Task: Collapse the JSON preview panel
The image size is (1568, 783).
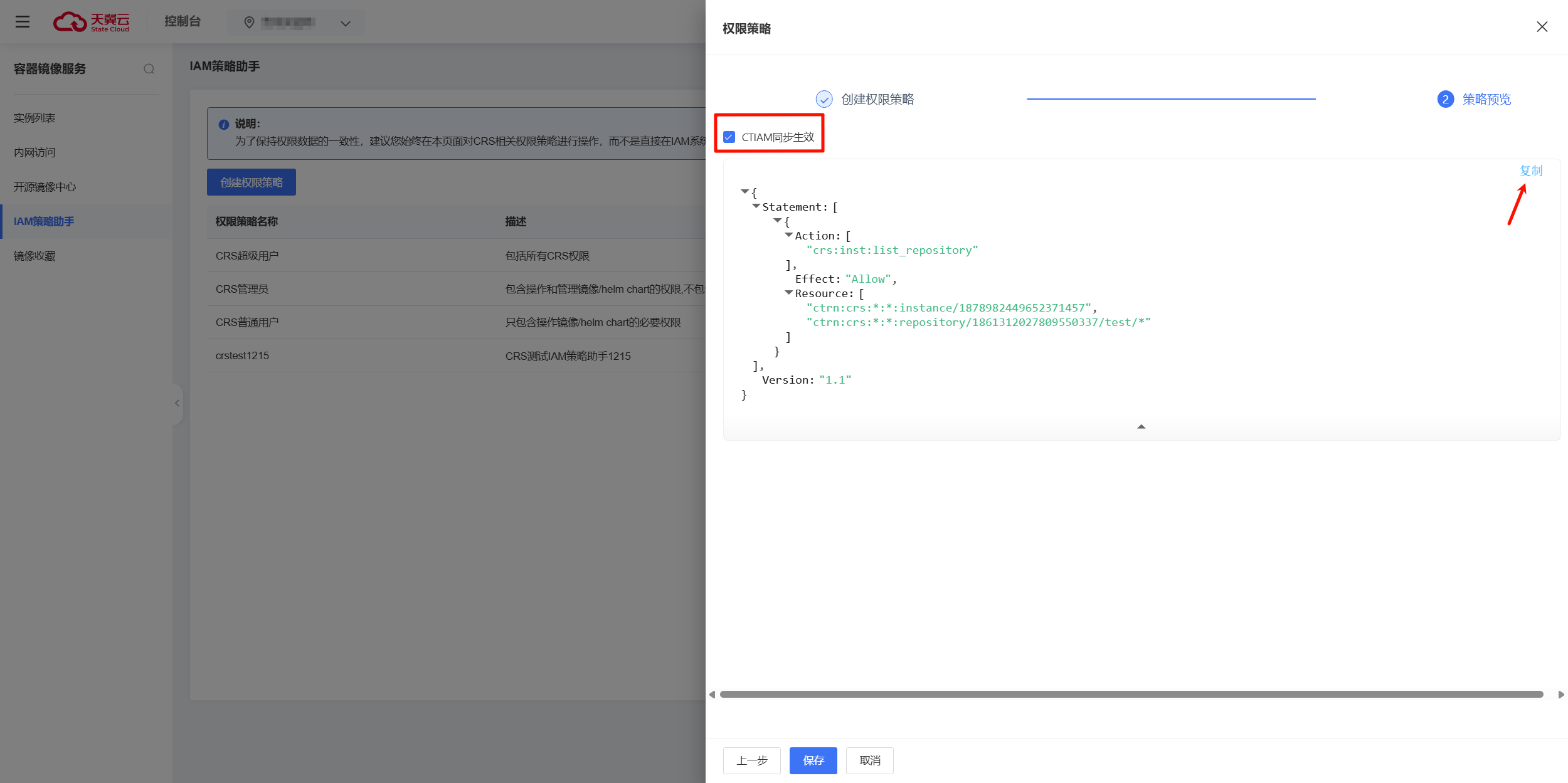Action: click(x=1141, y=427)
